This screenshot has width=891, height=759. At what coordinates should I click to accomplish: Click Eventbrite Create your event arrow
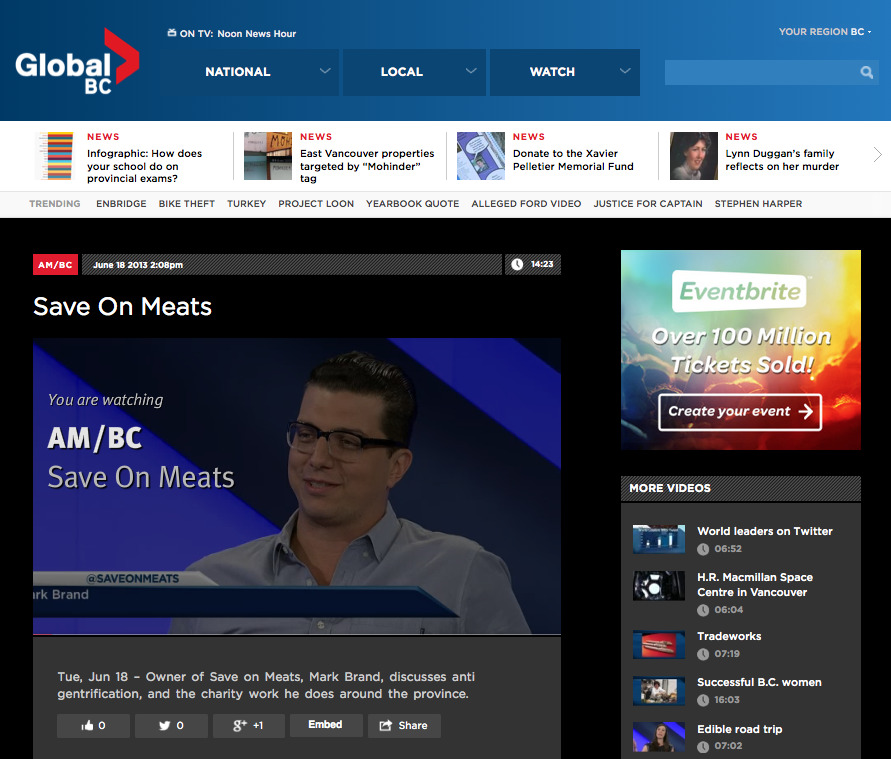(805, 411)
